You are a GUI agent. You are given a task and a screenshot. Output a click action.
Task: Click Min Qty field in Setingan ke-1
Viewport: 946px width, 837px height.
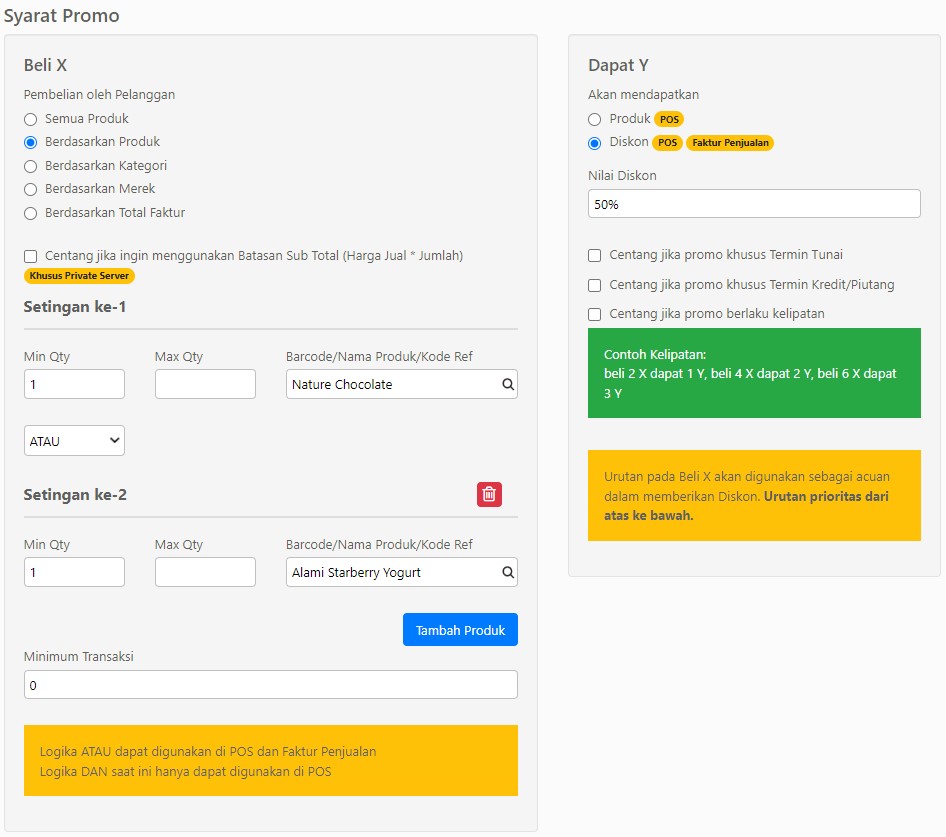pos(74,384)
